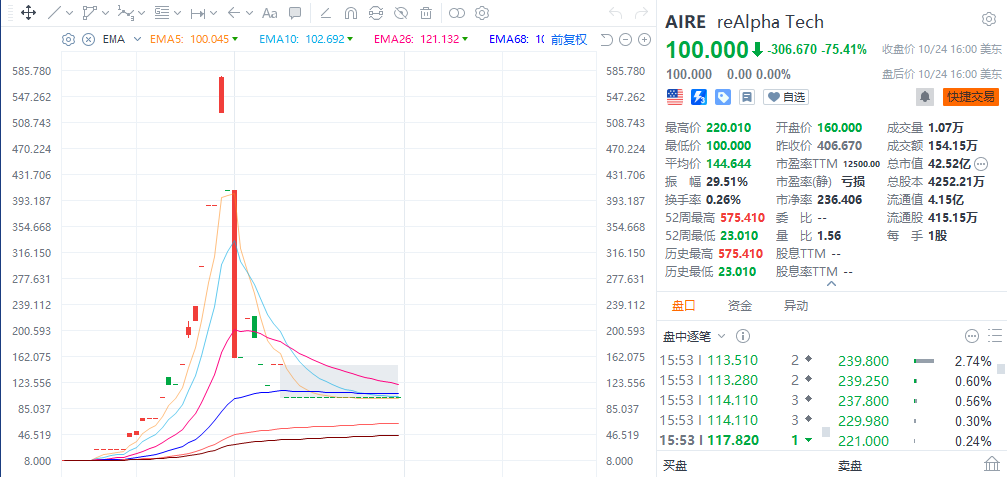Add stock to 自选 watchlist

(x=786, y=97)
